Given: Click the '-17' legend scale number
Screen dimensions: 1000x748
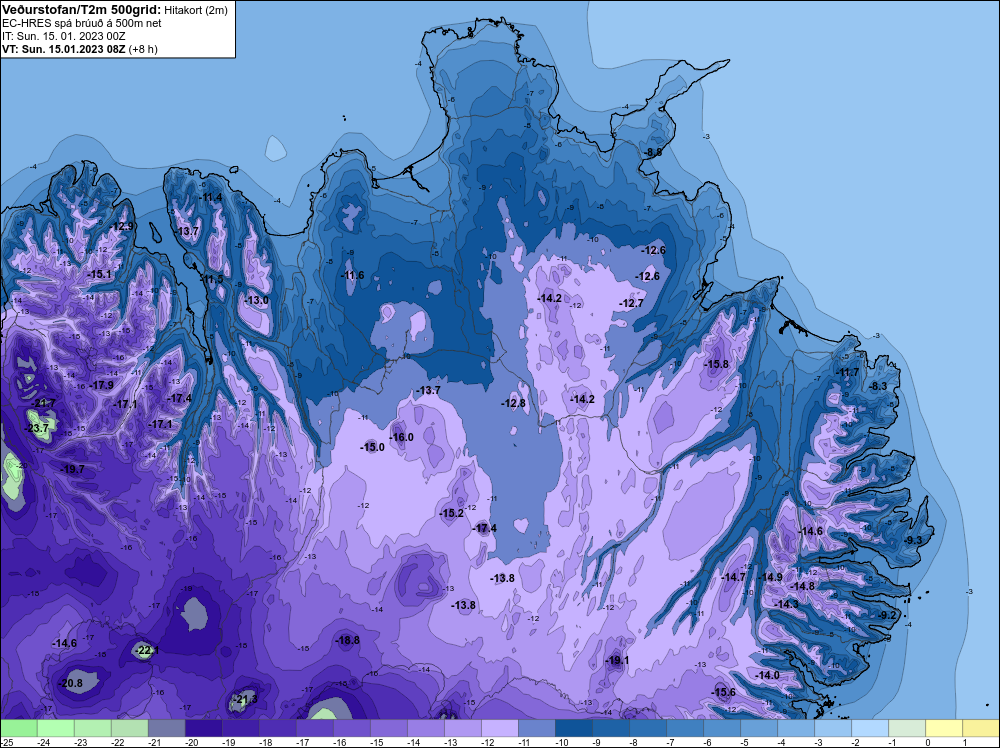Looking at the screenshot, I should [x=303, y=742].
